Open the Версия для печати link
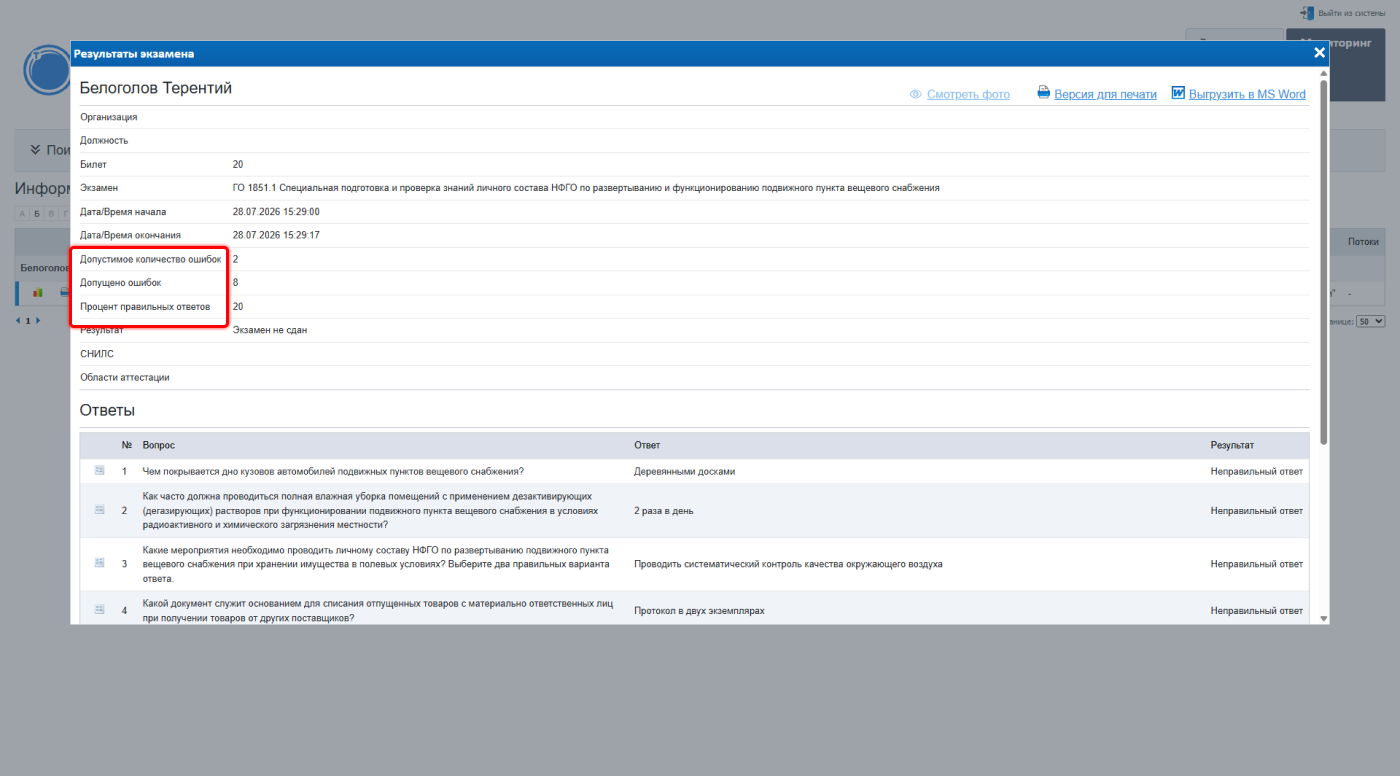The image size is (1400, 776). click(x=1105, y=94)
